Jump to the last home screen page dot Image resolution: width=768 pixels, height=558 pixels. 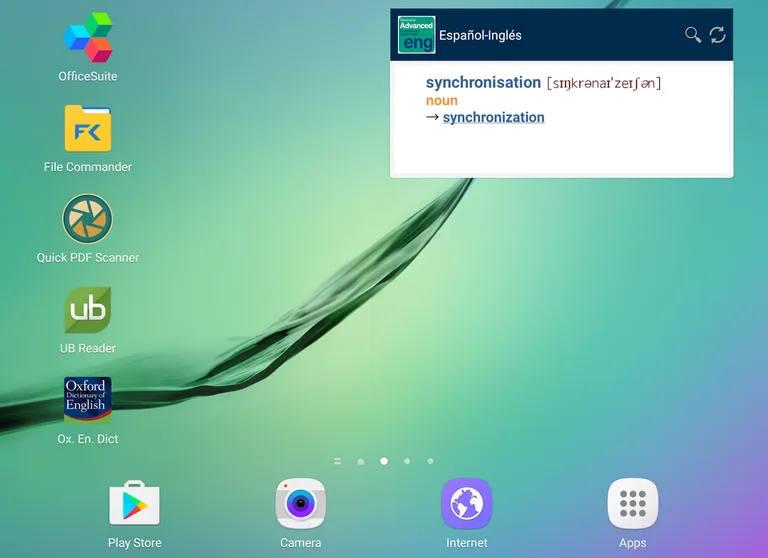click(430, 461)
